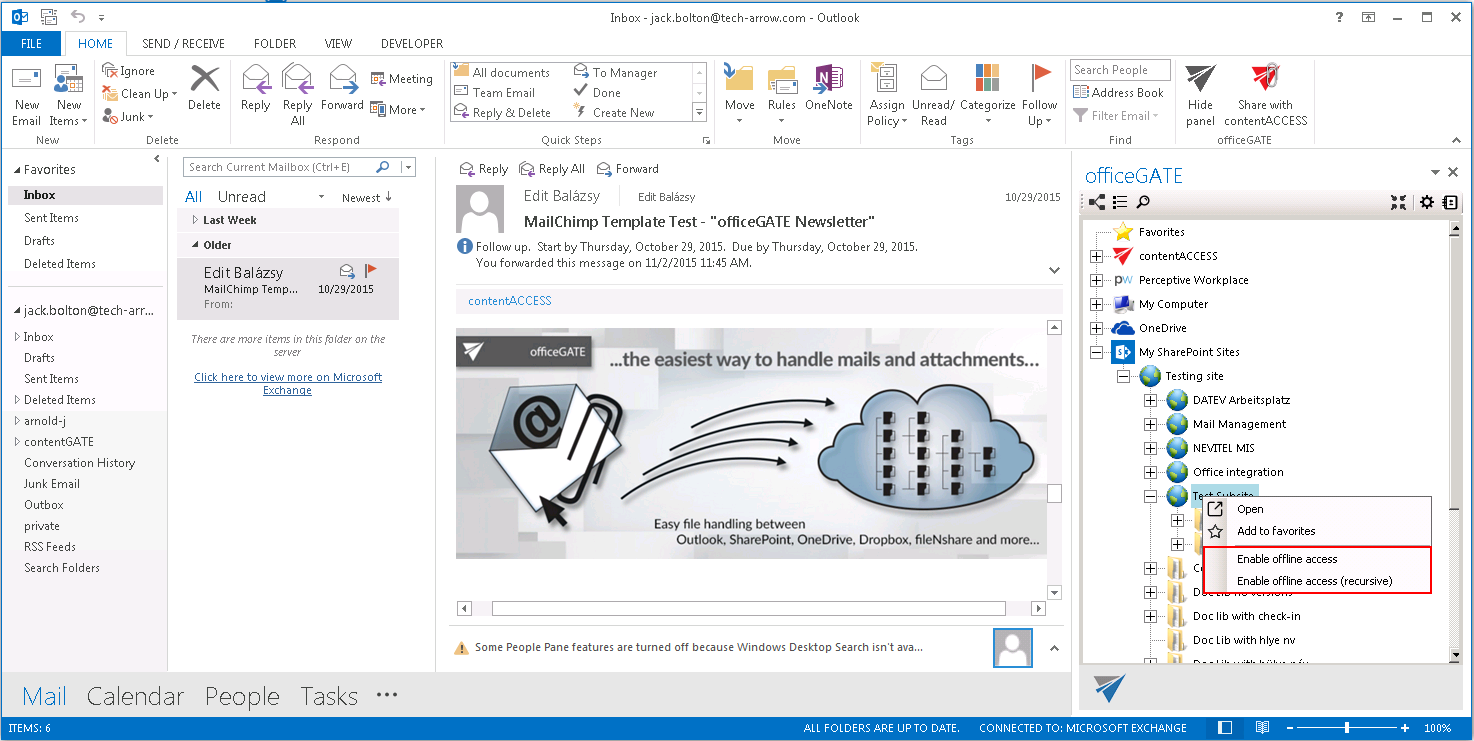Open People in navigation bar
Viewport: 1474px width, 741px height.
point(242,697)
